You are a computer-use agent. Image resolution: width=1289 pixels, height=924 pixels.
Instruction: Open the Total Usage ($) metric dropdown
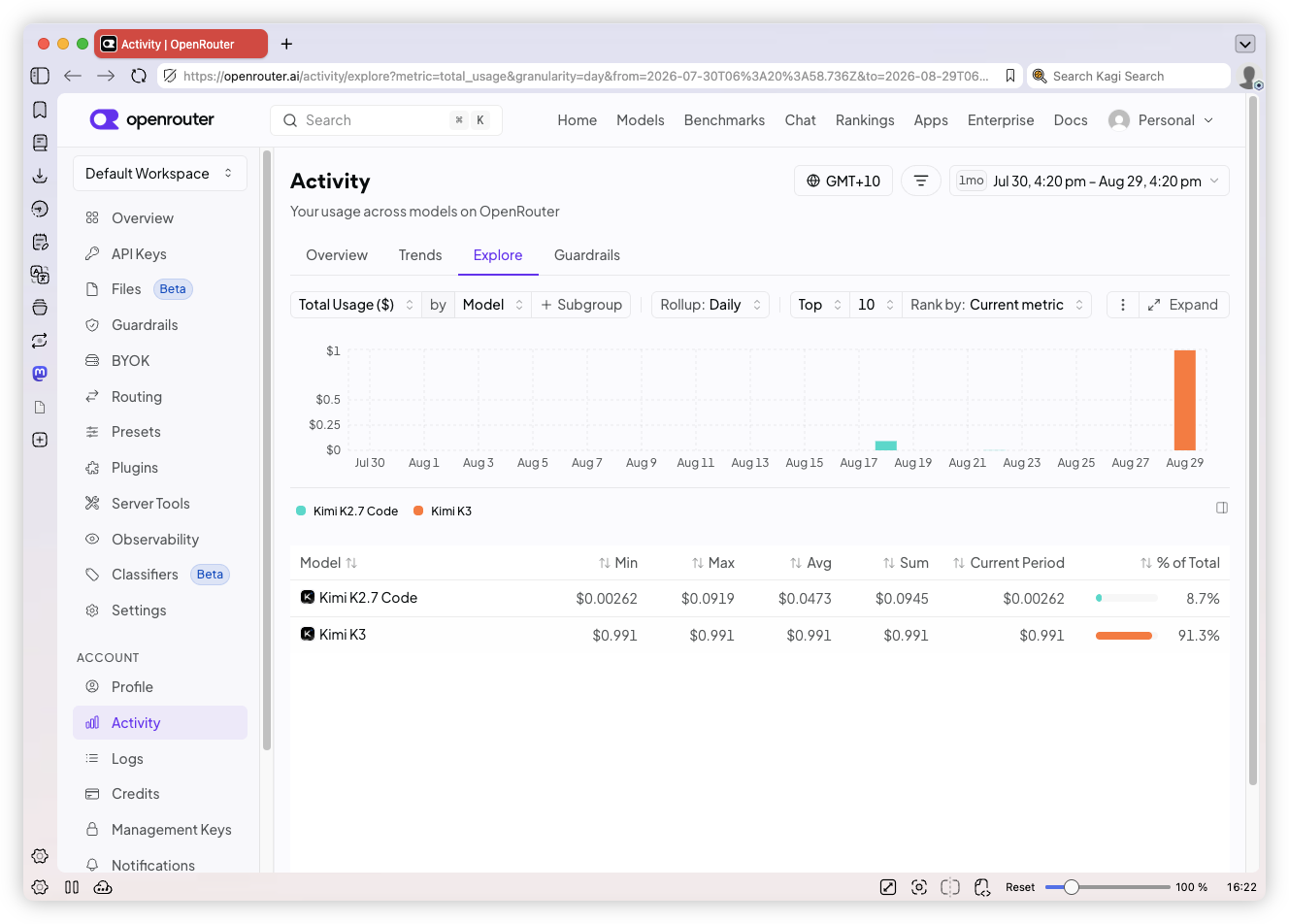click(356, 305)
